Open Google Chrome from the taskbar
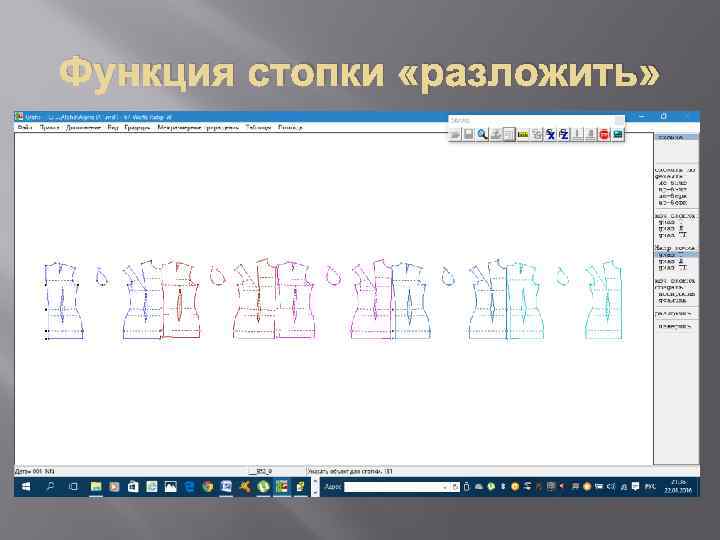Viewport: 720px width, 540px height. 208,486
